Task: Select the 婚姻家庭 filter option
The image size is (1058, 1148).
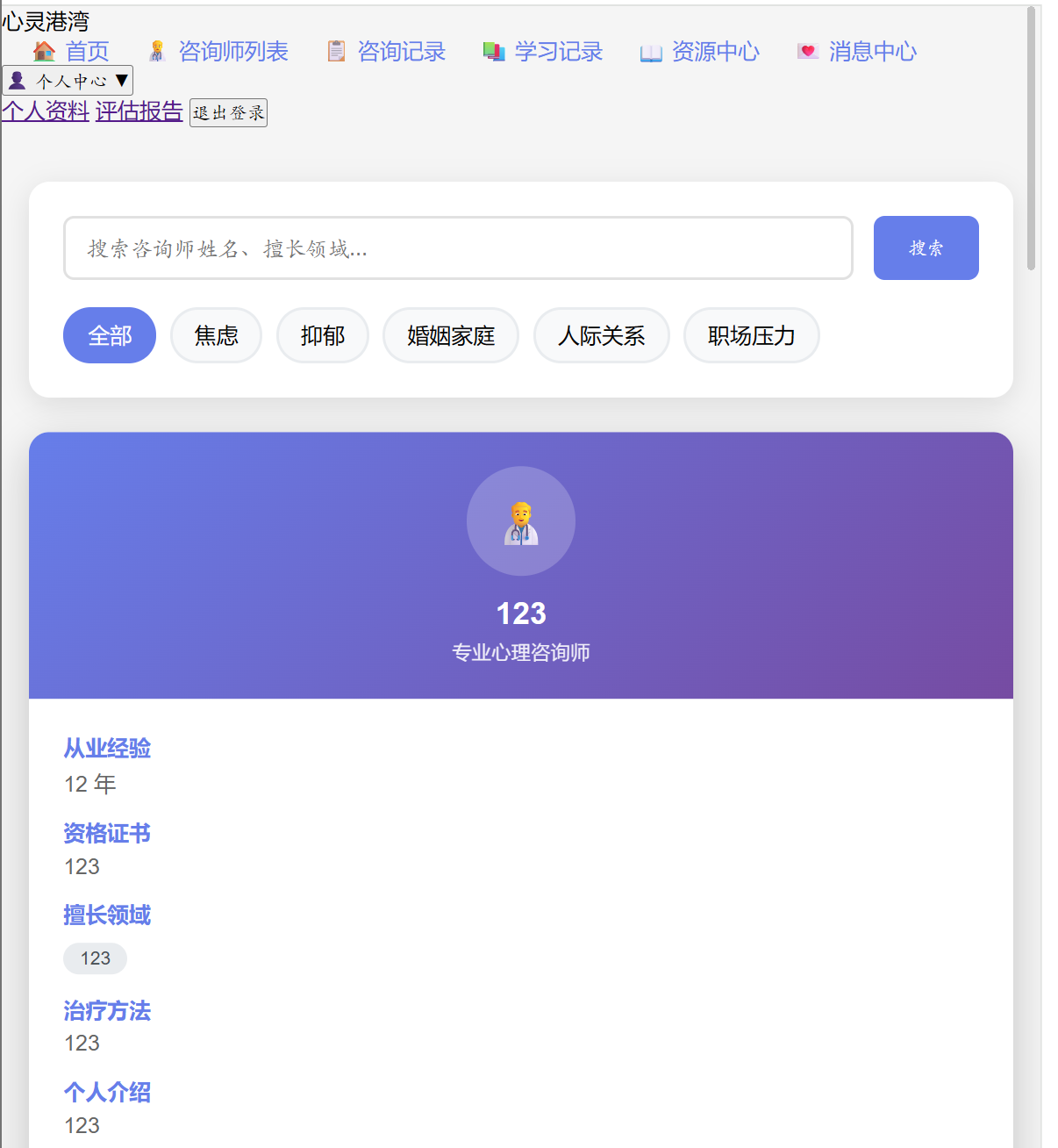Action: pos(450,335)
